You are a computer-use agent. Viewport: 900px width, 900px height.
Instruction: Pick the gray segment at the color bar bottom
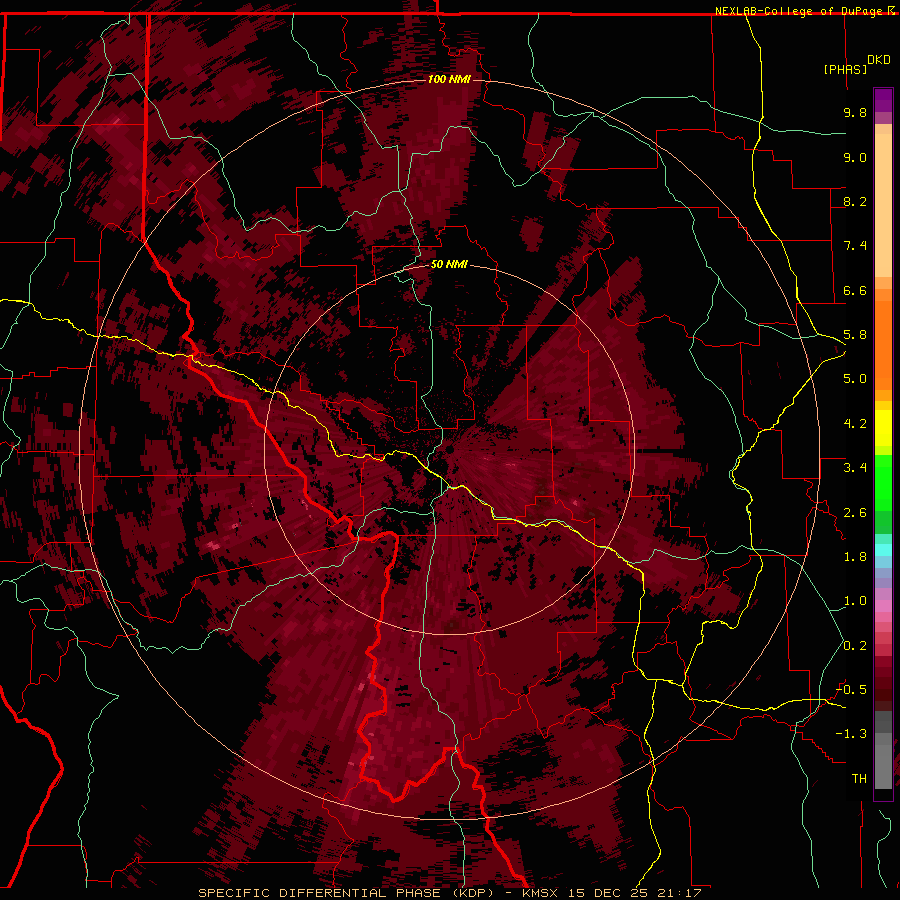[x=883, y=759]
